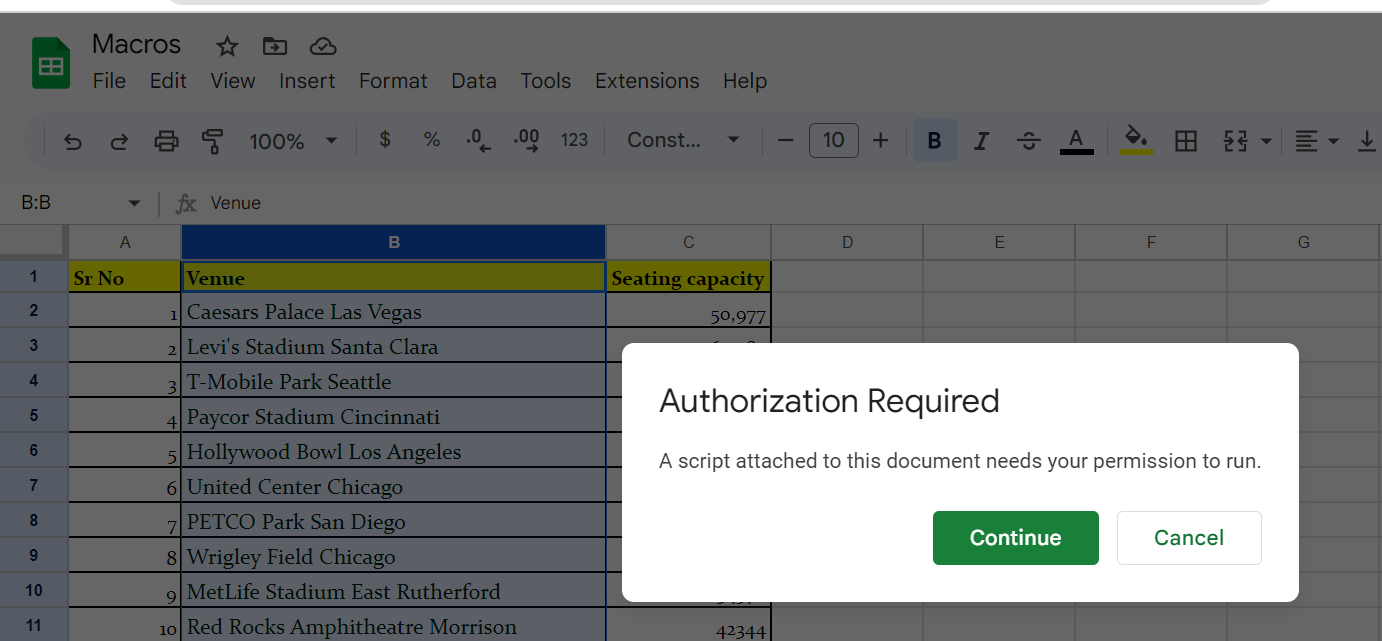Open the Format menu
Image resolution: width=1382 pixels, height=641 pixels.
point(393,81)
